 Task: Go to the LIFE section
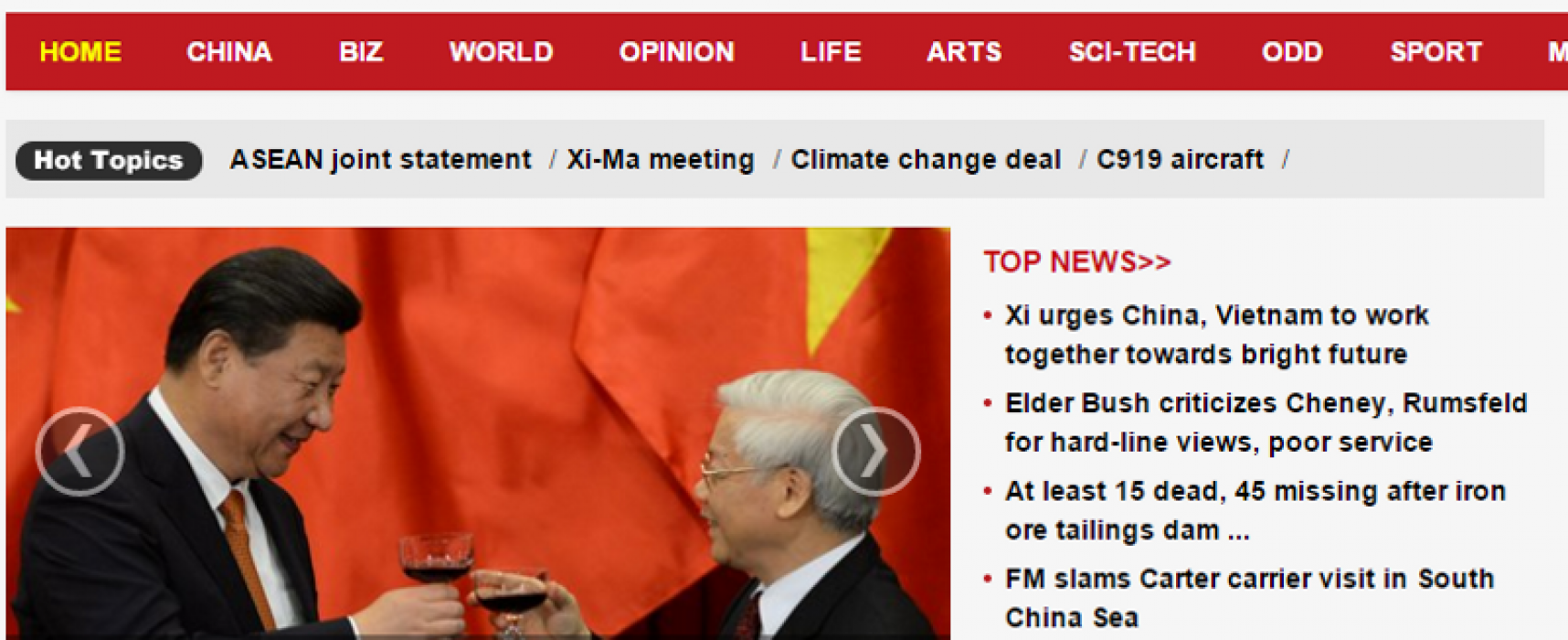pyautogui.click(x=831, y=52)
